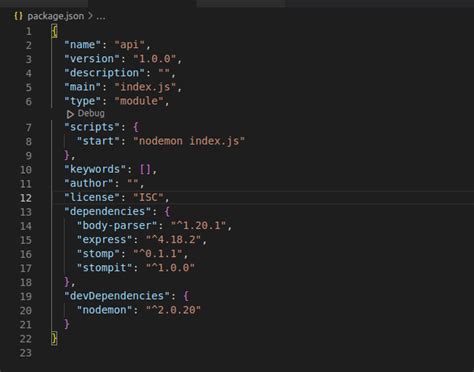This screenshot has height=372, width=474.
Task: Click the "license" key
Action: (92, 197)
